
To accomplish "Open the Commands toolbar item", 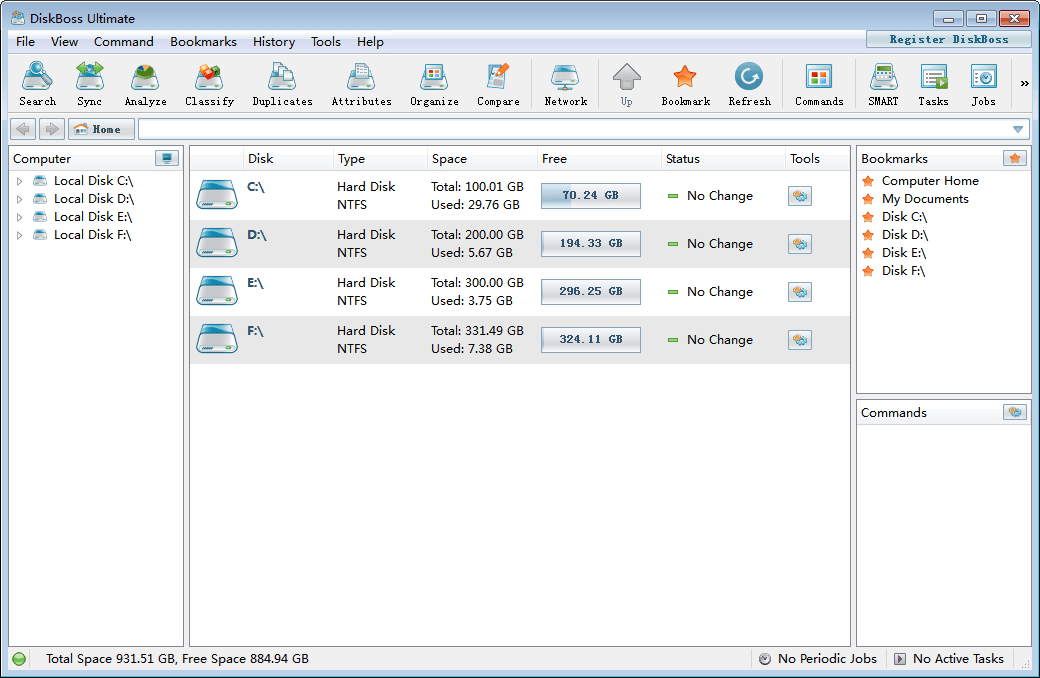I will [819, 84].
